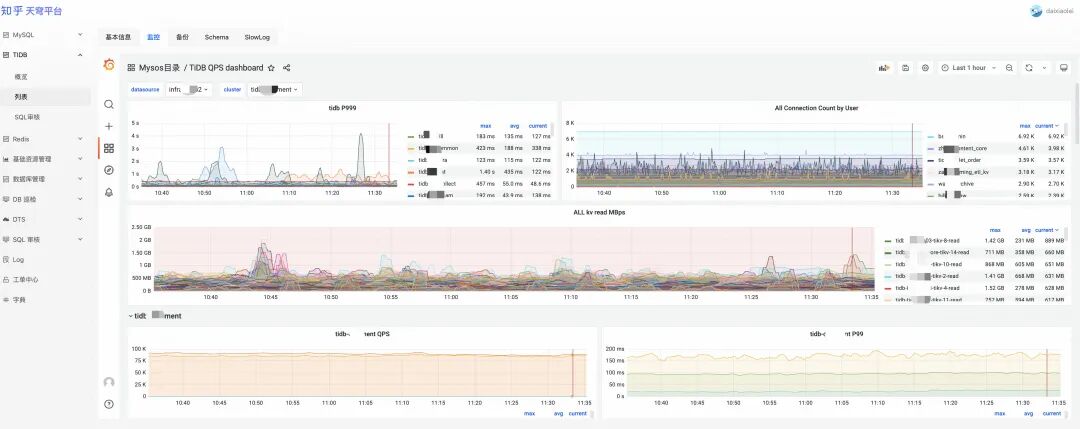This screenshot has width=1080, height=429.
Task: Sort tidb P999 legend by avg
Action: click(x=516, y=126)
